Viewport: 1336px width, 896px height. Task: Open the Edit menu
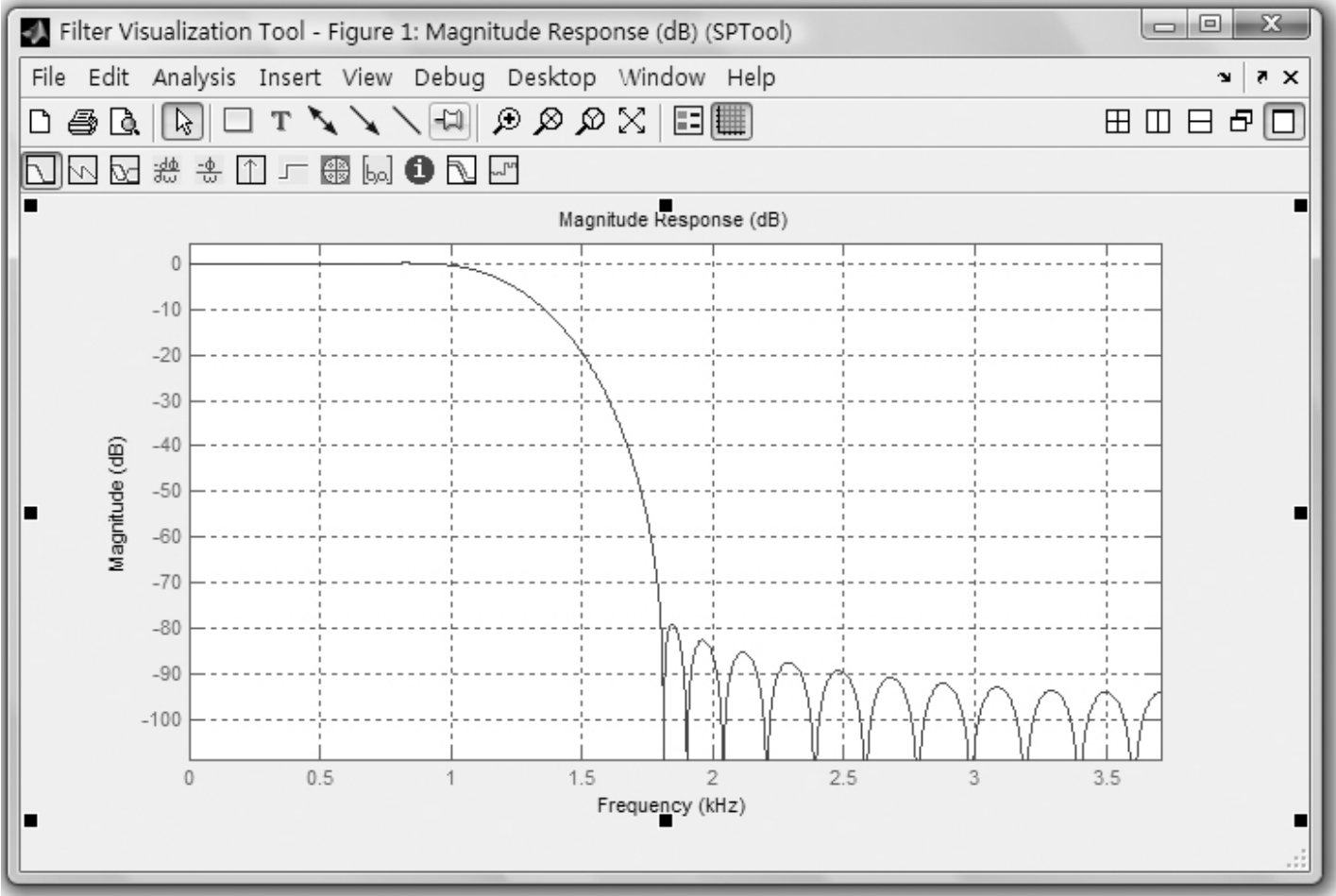pyautogui.click(x=109, y=76)
